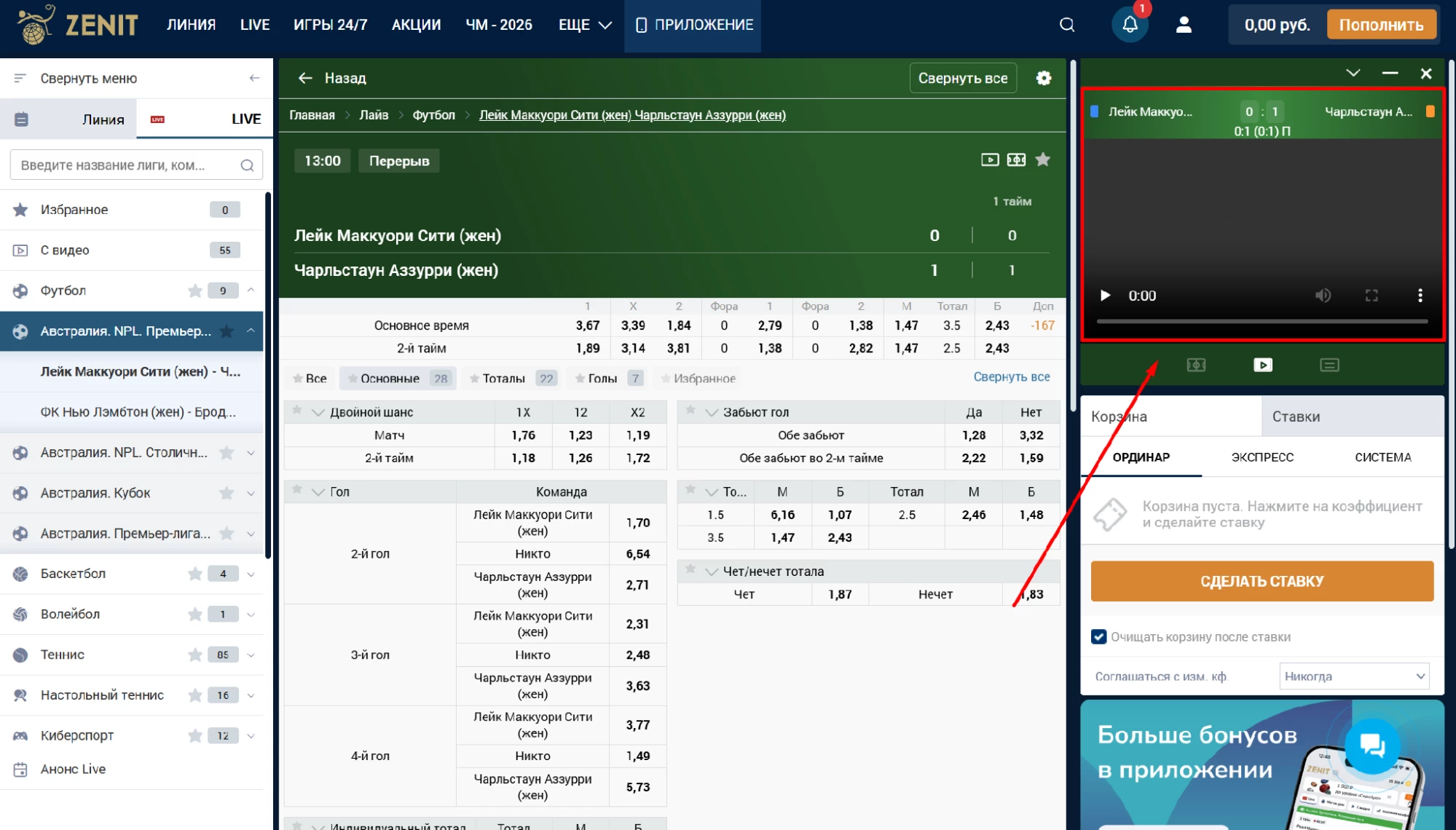This screenshot has width=1456, height=830.
Task: Collapse the Гол market chevron
Action: pos(318,492)
